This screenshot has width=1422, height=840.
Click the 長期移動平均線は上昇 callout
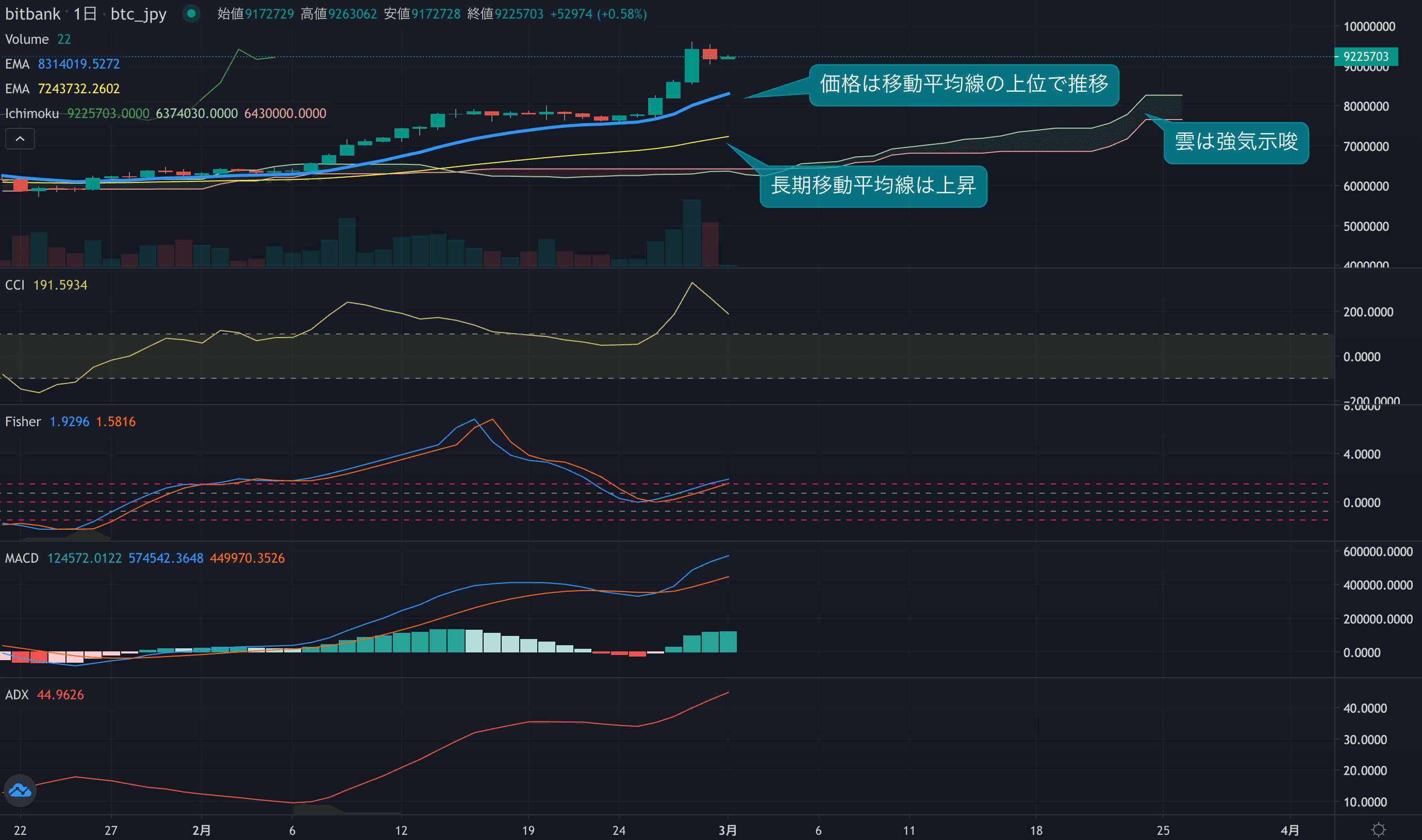[873, 186]
